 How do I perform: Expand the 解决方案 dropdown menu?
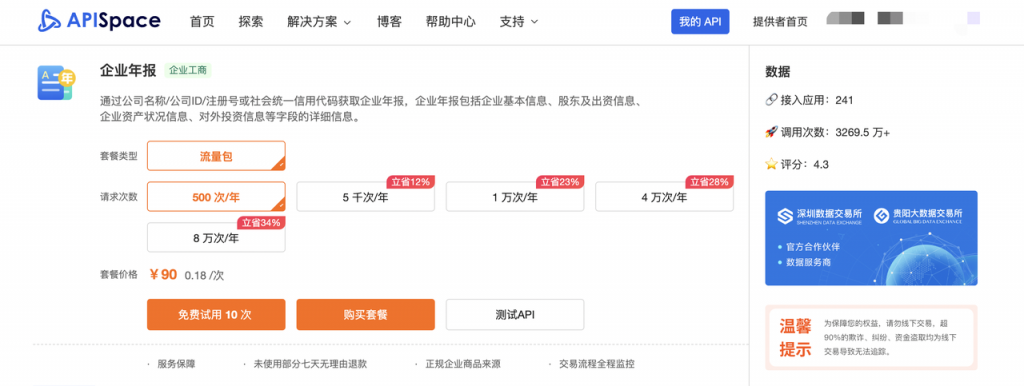319,22
